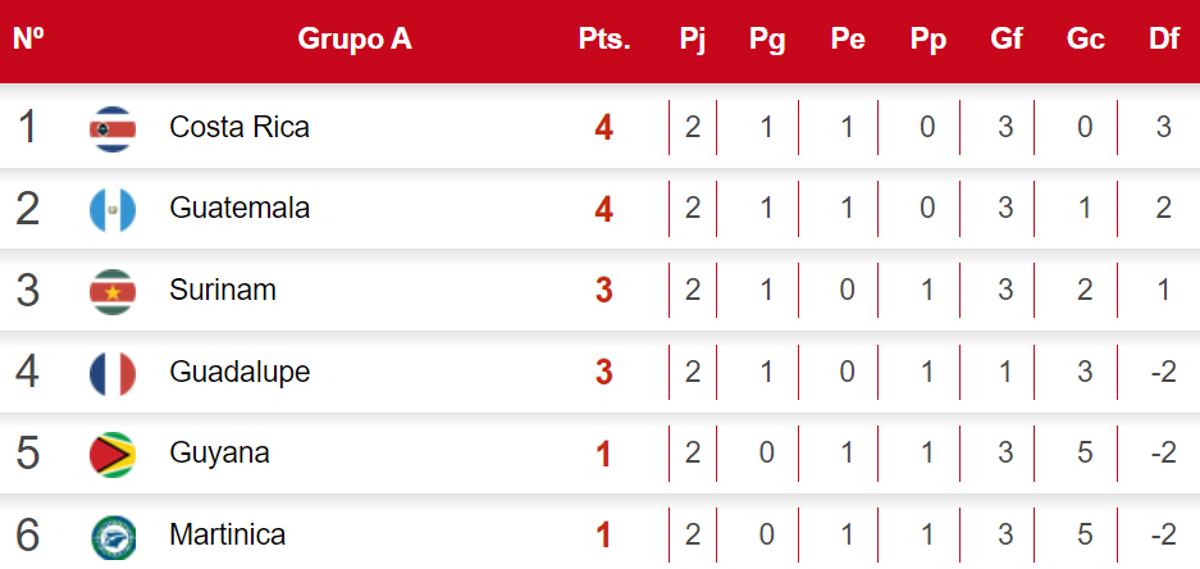This screenshot has width=1200, height=569.
Task: Click the Guatemala flag icon
Action: [112, 209]
